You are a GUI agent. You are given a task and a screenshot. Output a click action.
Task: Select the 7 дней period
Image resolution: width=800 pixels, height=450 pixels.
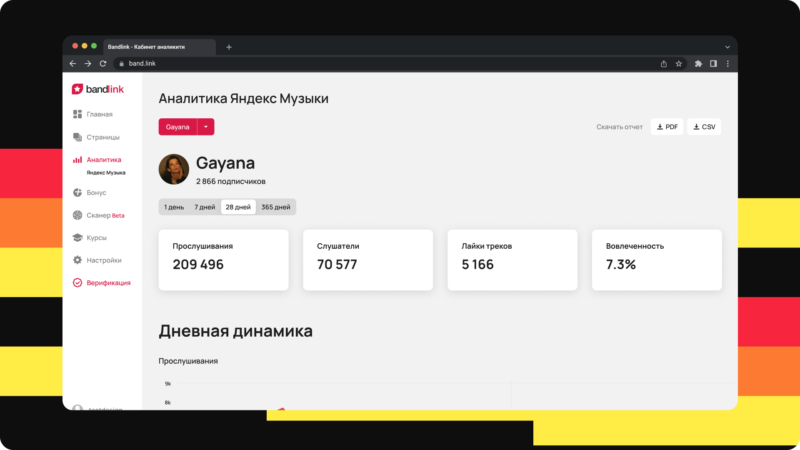tap(204, 207)
